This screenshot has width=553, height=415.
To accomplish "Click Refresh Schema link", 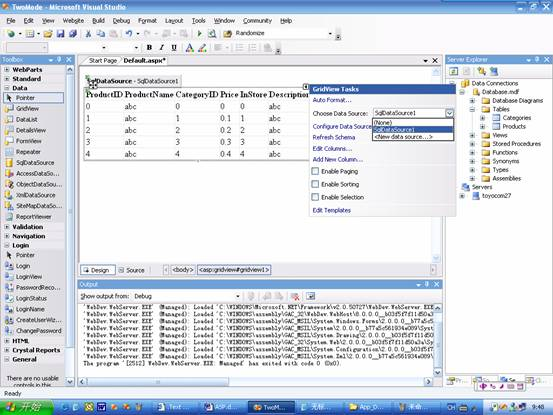I will (334, 137).
